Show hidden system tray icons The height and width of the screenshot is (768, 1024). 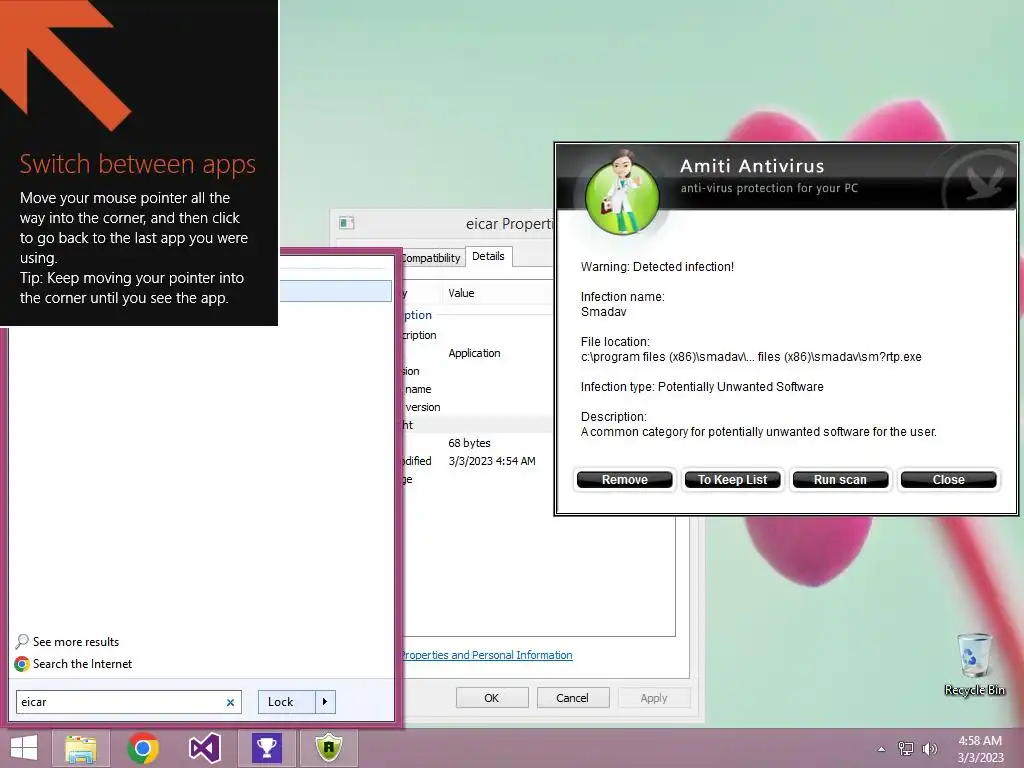(882, 749)
